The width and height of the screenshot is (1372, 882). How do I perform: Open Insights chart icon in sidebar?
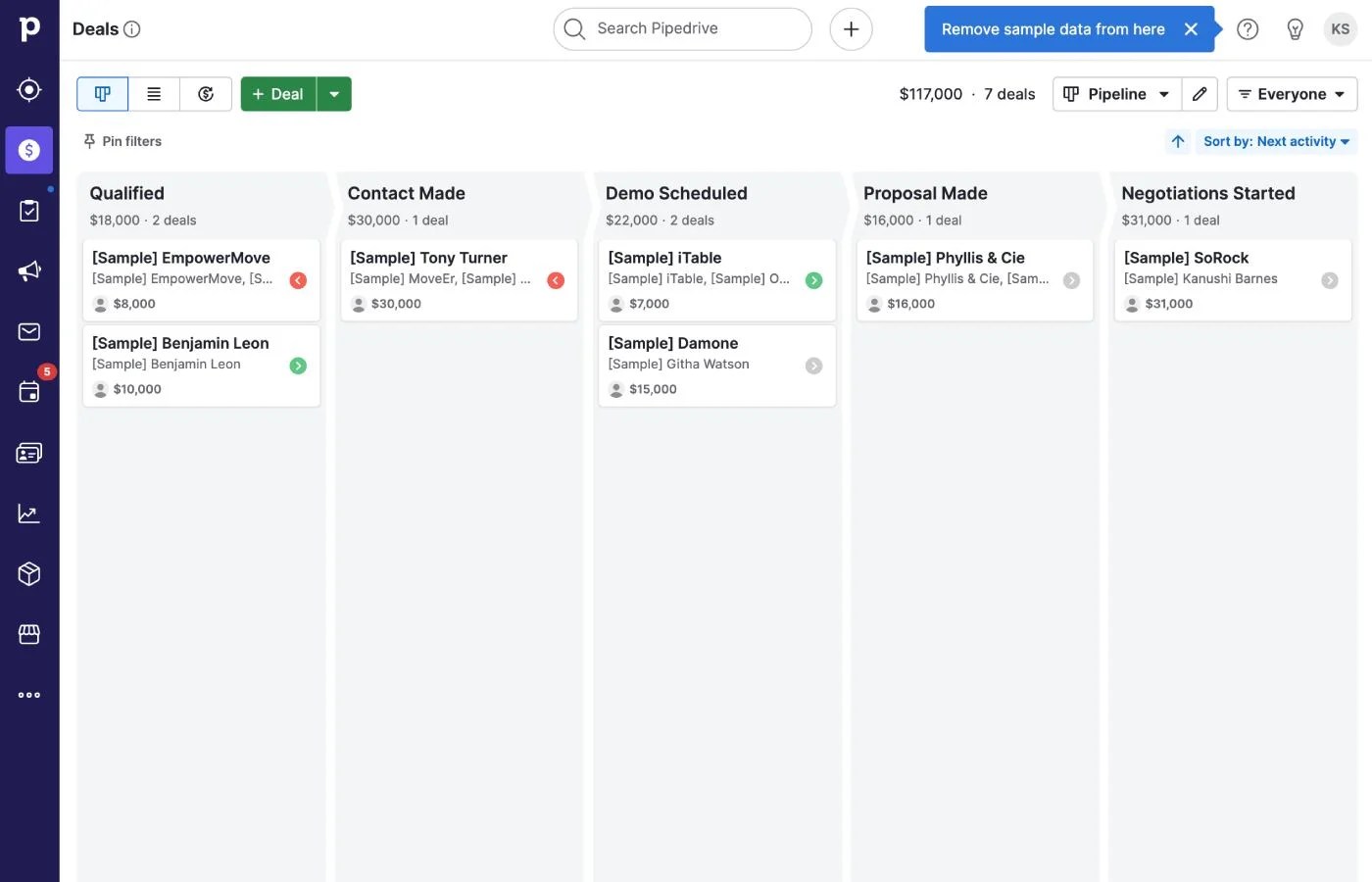pyautogui.click(x=29, y=514)
